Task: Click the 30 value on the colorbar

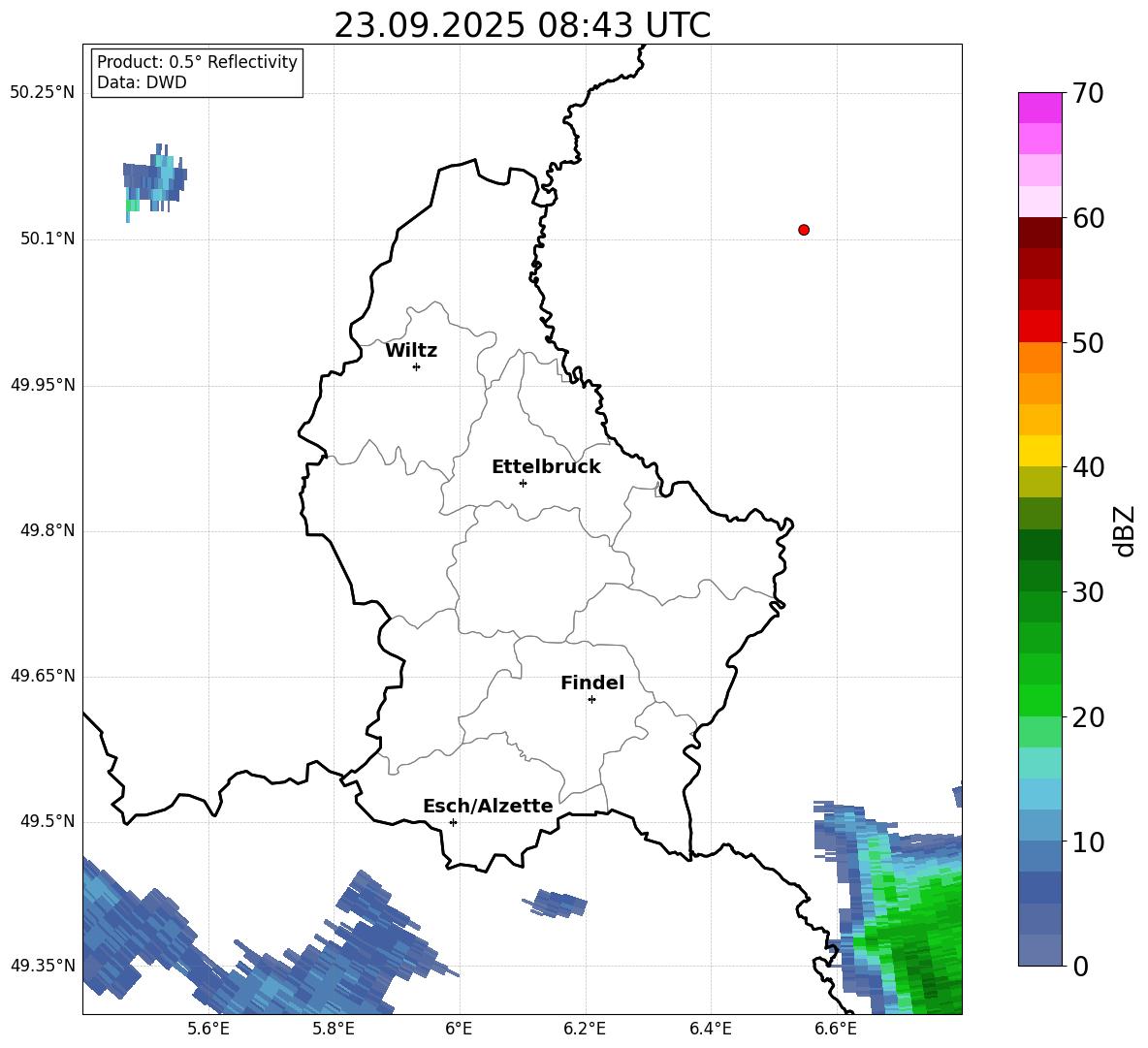Action: [1088, 592]
